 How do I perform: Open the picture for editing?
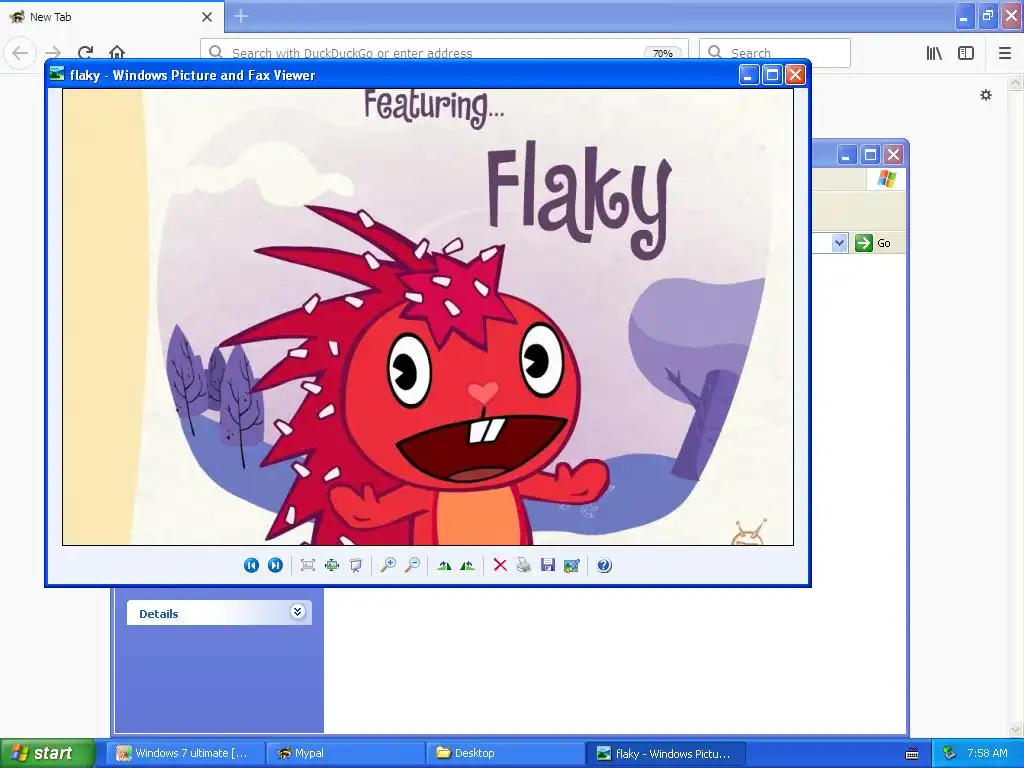click(x=571, y=566)
